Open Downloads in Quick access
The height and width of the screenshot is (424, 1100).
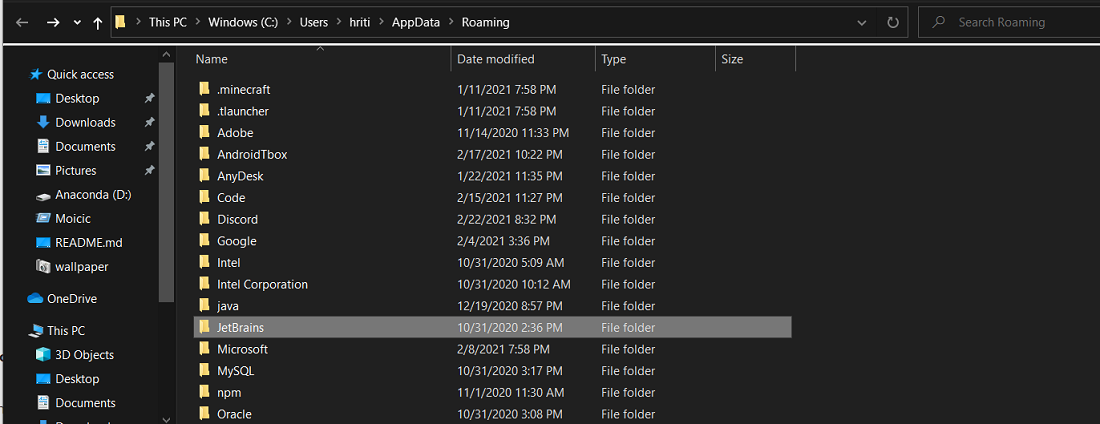click(x=85, y=122)
